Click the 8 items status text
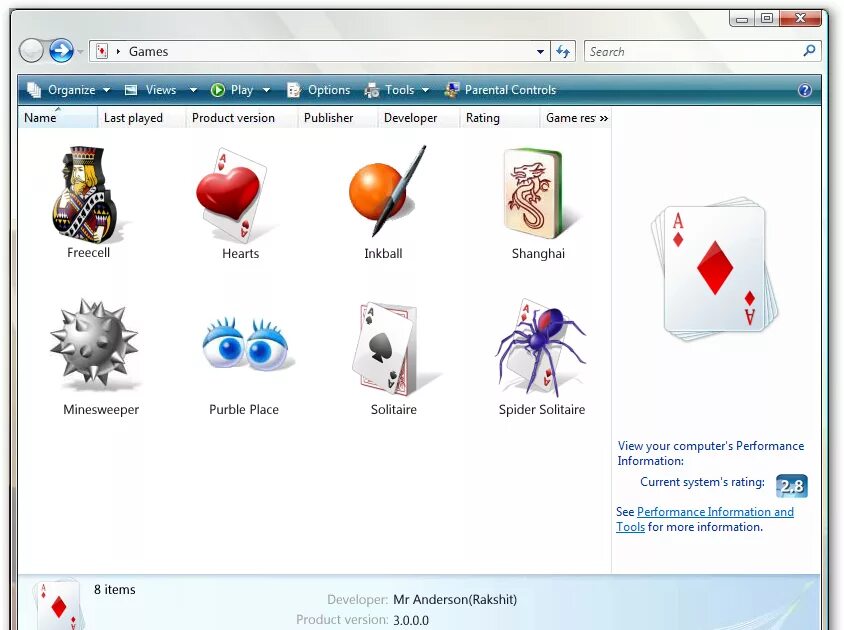The height and width of the screenshot is (630, 844). coord(115,590)
